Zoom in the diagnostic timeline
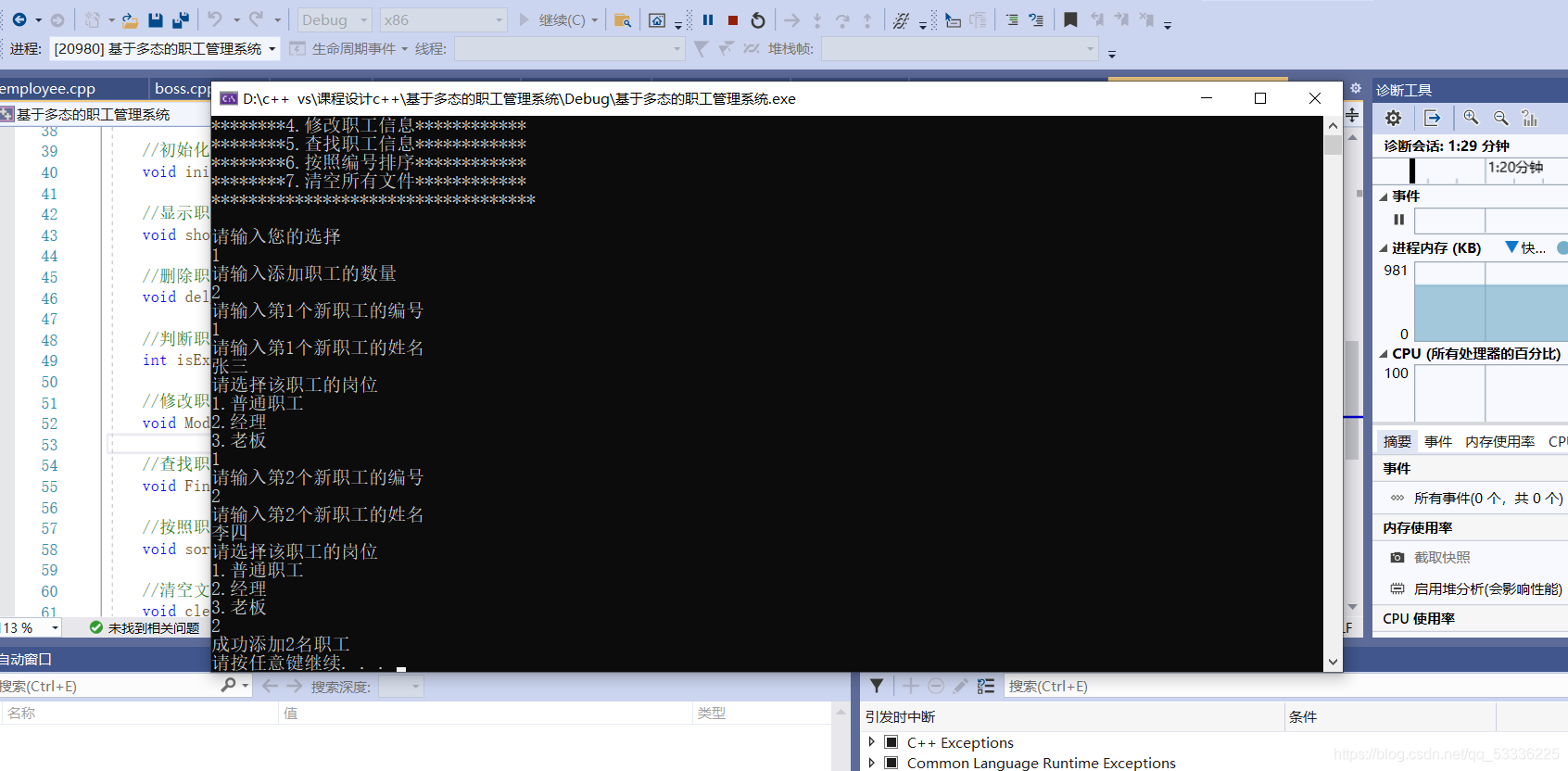The image size is (1568, 771). click(x=1471, y=118)
